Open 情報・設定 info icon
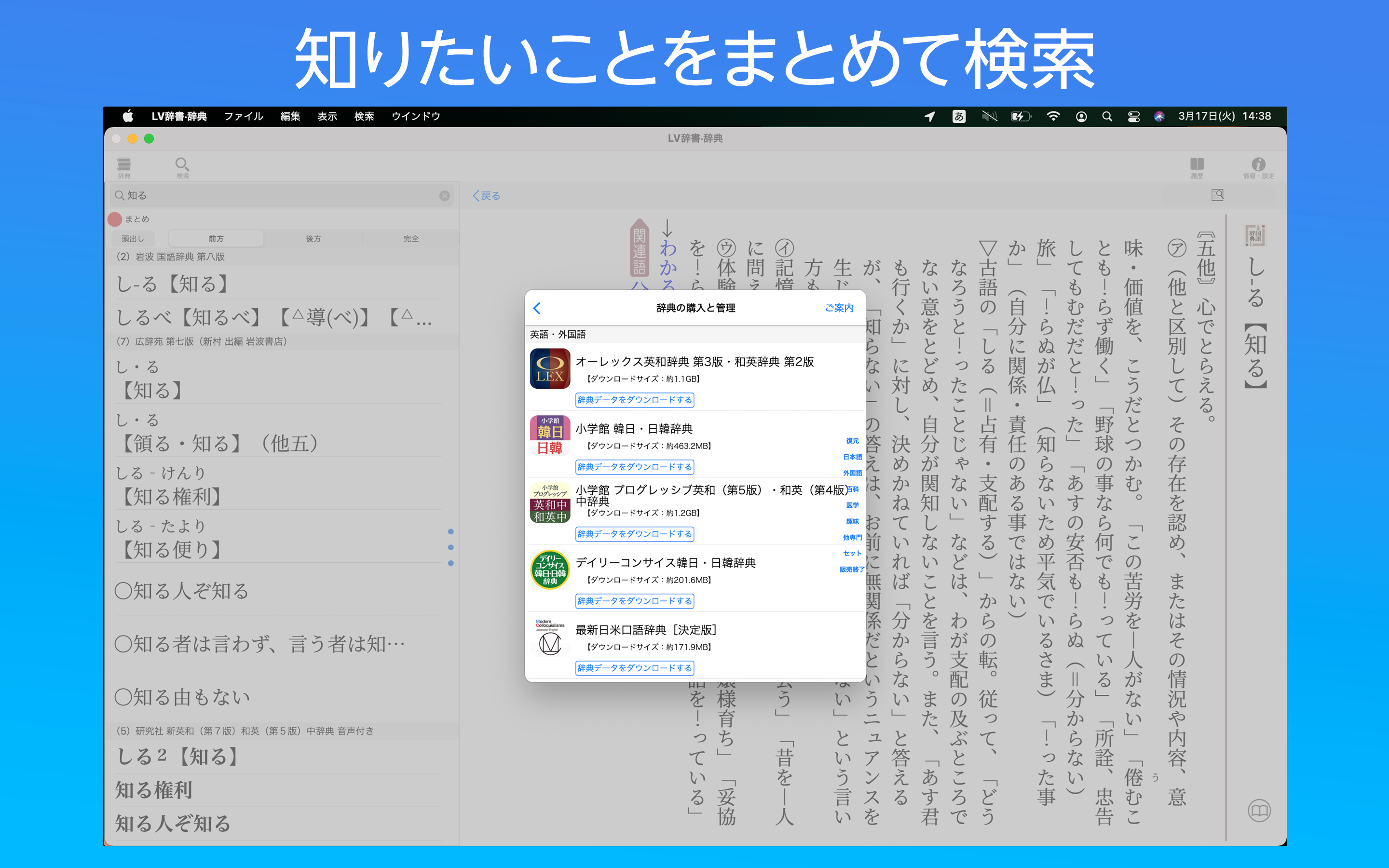Screen dimensions: 1389x868 point(1258,167)
